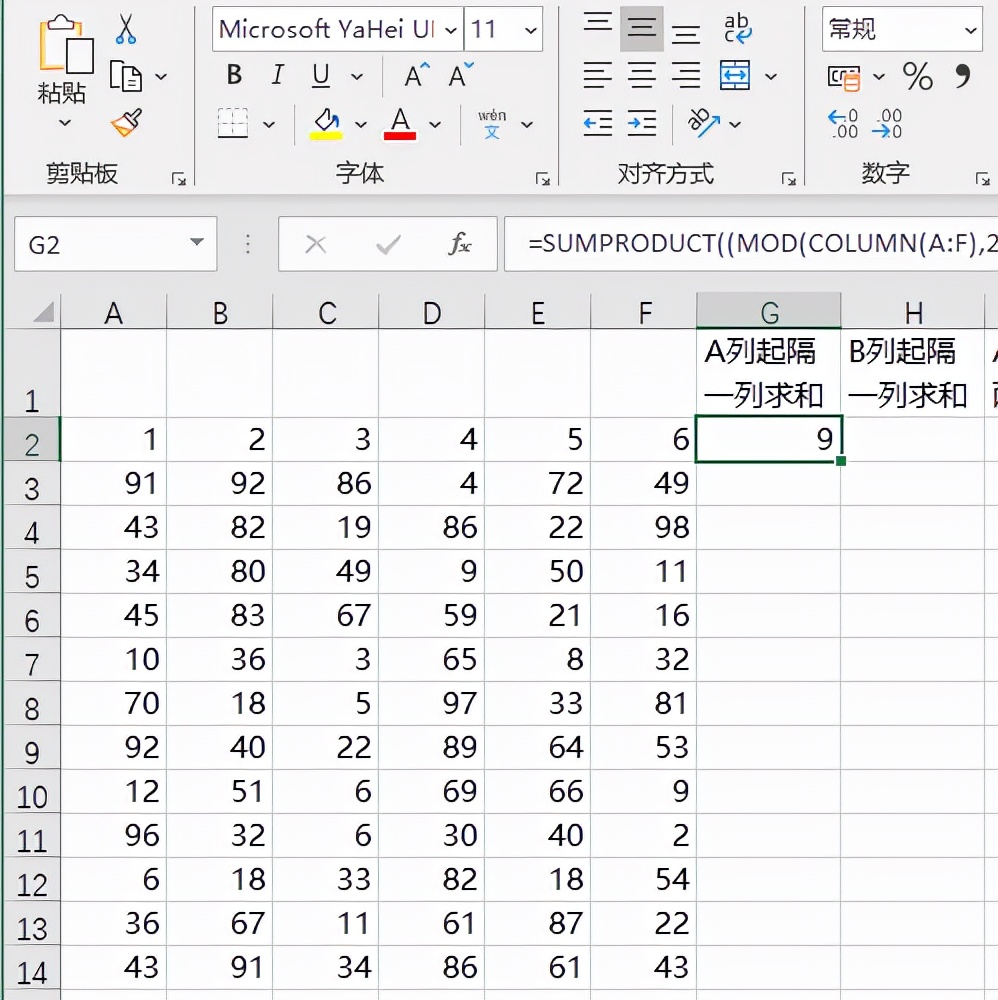Viewport: 998px width, 1000px height.
Task: Apply cell borders icon
Action: click(233, 123)
